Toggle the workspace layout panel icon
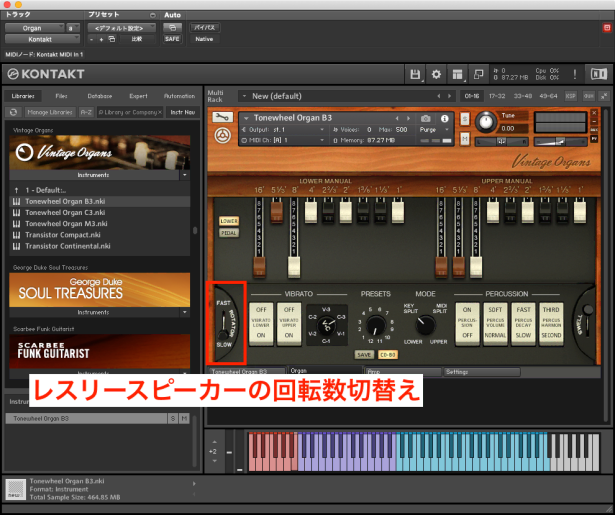This screenshot has width=615, height=515. pos(457,74)
